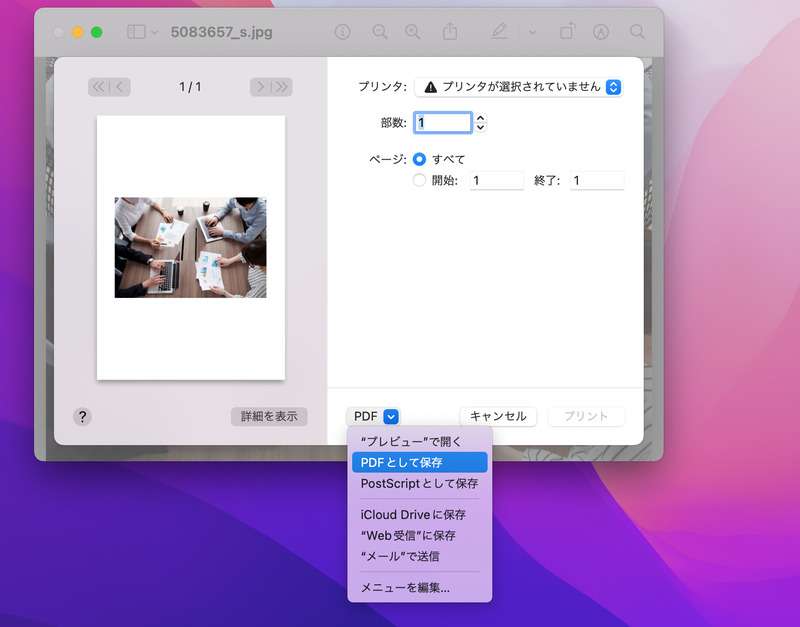Click the info inspector icon in toolbar
The height and width of the screenshot is (627, 800).
coord(343,31)
